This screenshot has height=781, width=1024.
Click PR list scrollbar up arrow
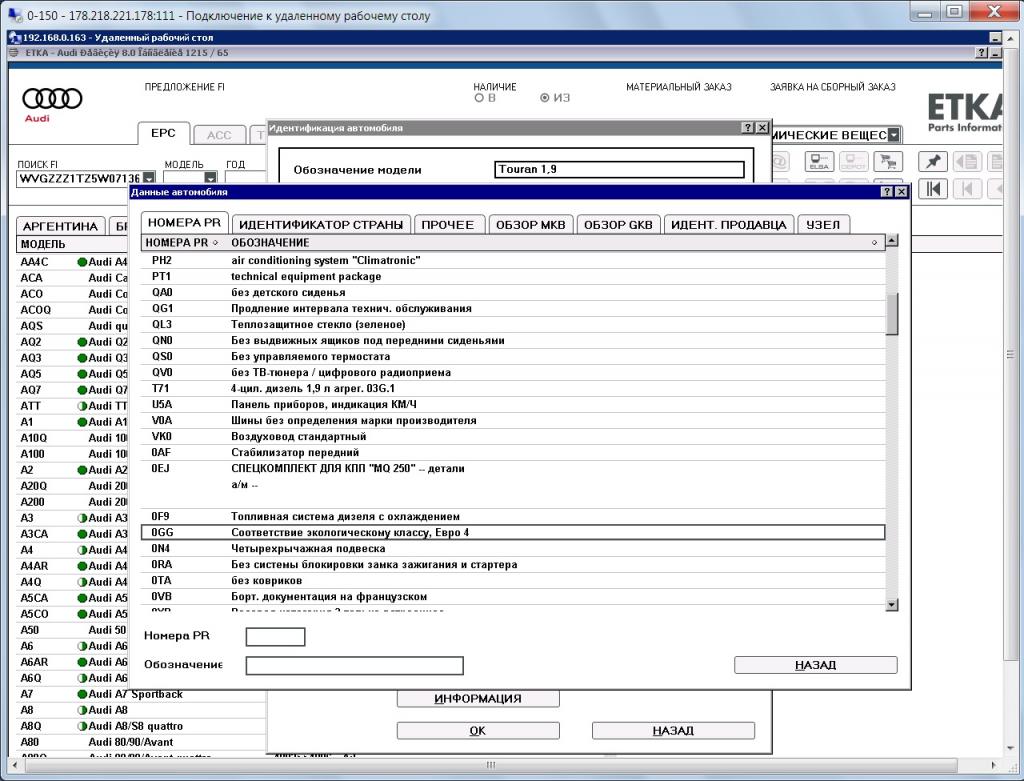pyautogui.click(x=892, y=240)
